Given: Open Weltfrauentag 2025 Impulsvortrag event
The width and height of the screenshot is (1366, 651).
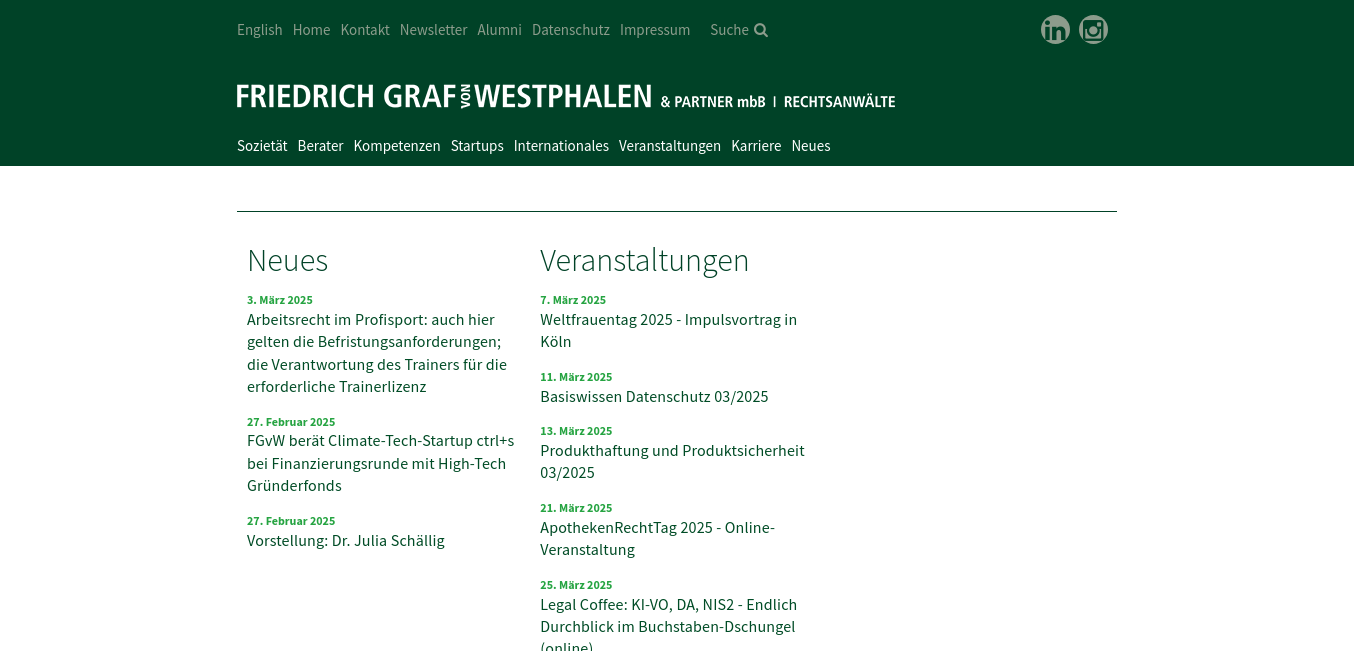Looking at the screenshot, I should (x=669, y=331).
